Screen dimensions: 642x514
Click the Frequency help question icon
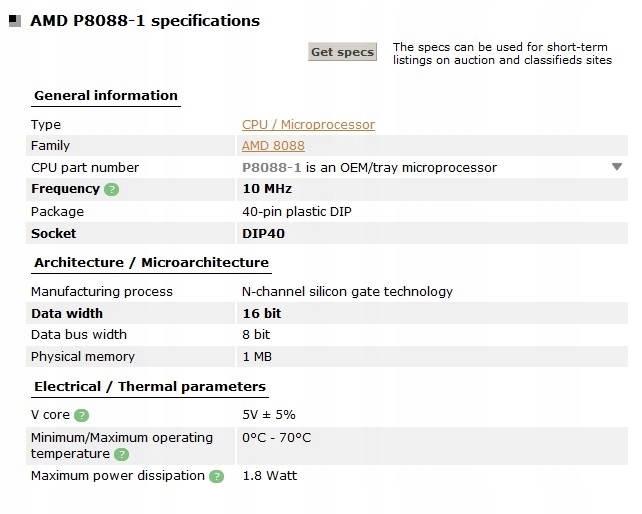[111, 190]
